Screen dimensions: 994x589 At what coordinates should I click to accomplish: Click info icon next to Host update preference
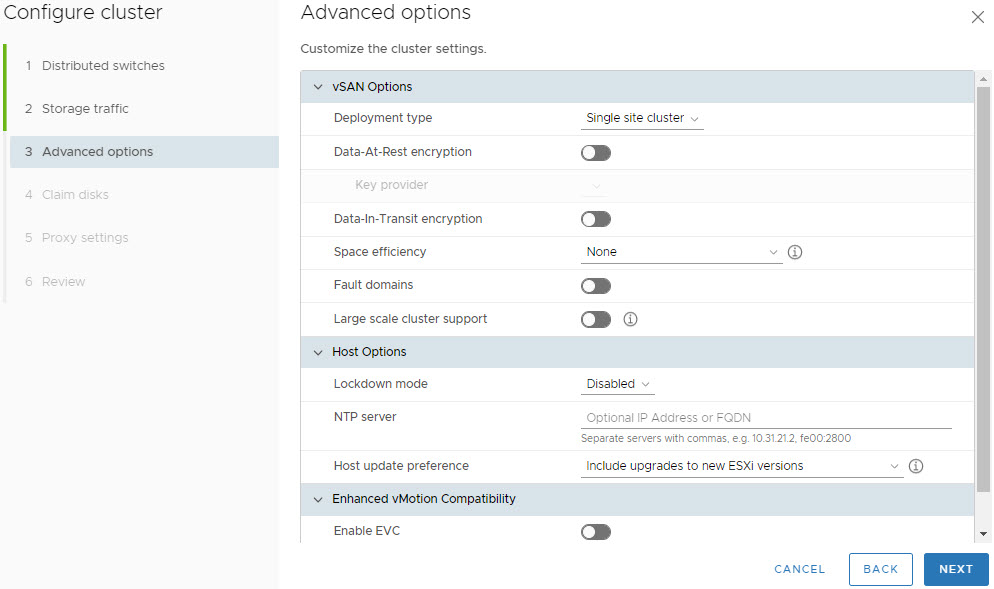(x=915, y=466)
